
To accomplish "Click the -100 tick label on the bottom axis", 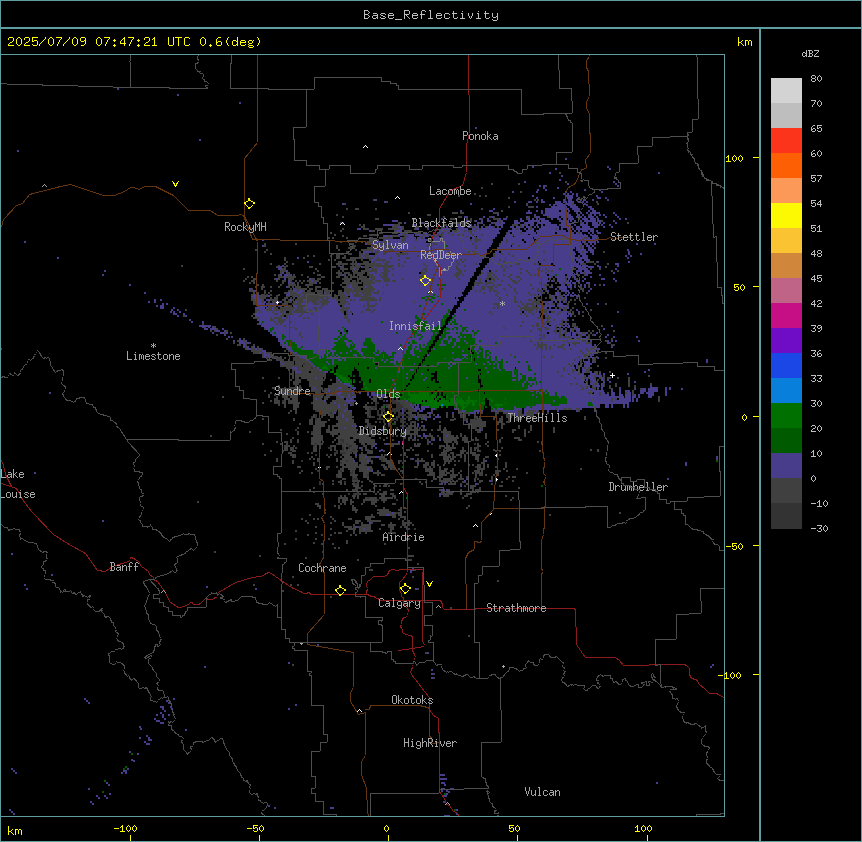I will [x=125, y=828].
